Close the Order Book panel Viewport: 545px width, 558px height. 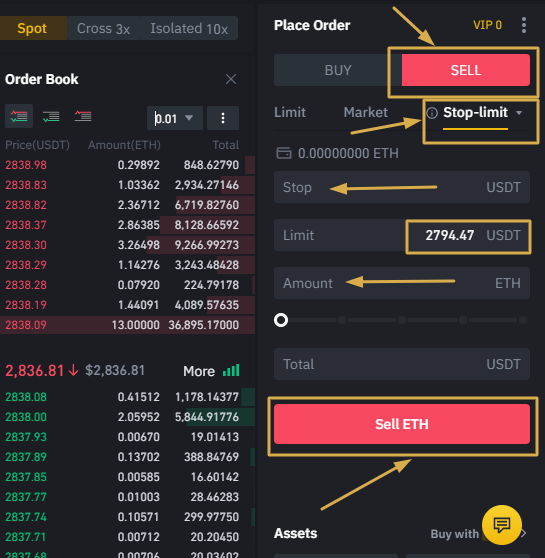coord(231,79)
